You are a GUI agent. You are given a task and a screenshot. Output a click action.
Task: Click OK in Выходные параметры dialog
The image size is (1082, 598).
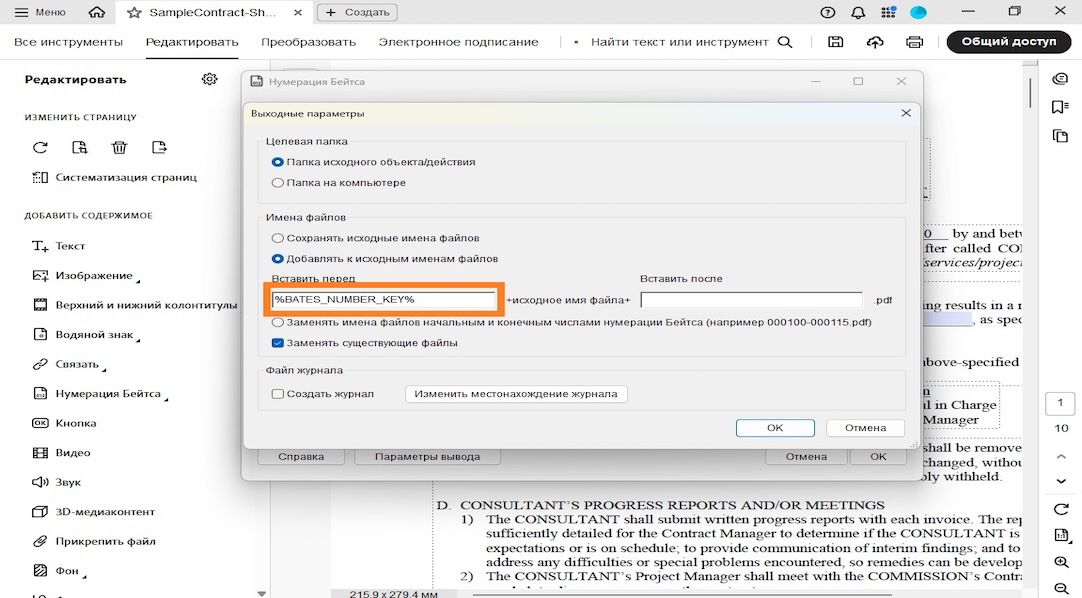pos(775,428)
